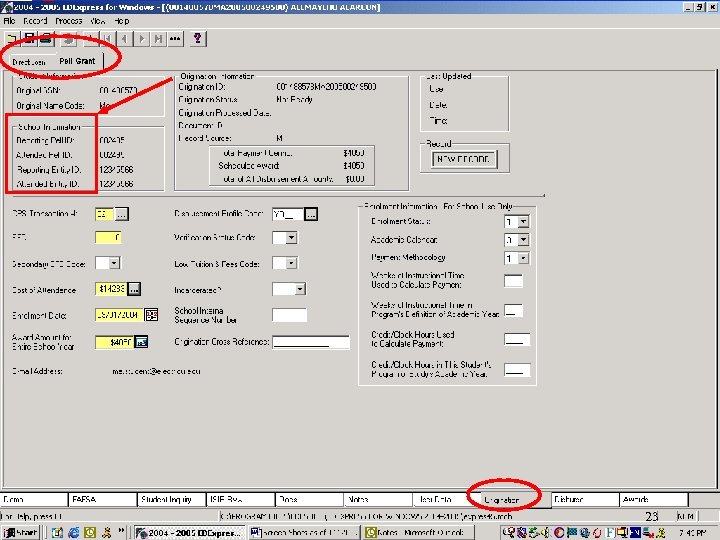Click Credit/Clock Hours in Program's Academic Year field
The height and width of the screenshot is (540, 720).
click(517, 370)
